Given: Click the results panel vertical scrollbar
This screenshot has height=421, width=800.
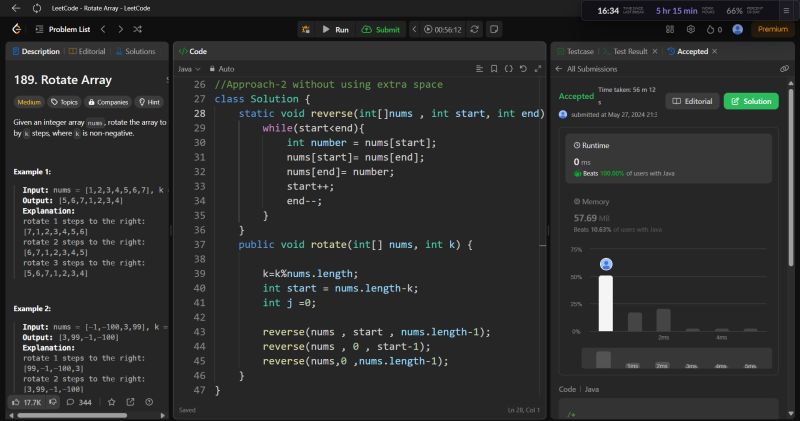Looking at the screenshot, I should point(791,176).
